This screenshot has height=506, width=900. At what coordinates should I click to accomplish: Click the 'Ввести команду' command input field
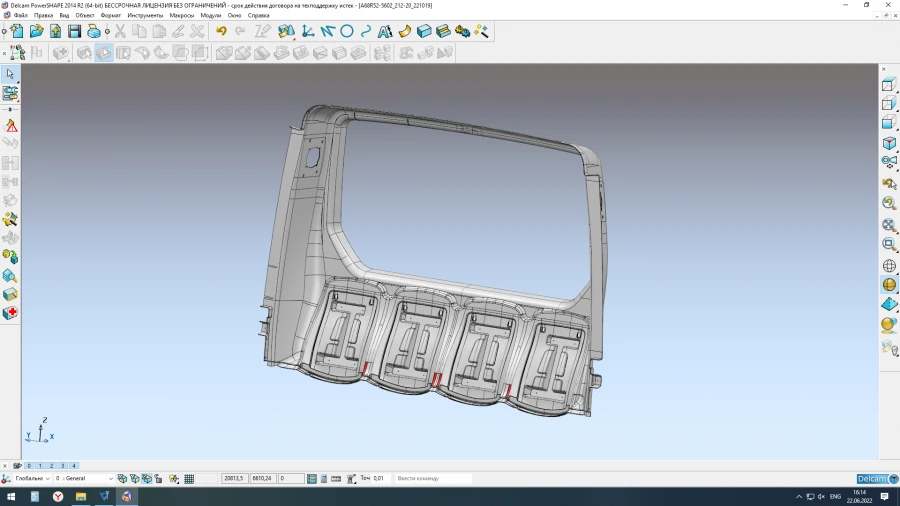432,479
